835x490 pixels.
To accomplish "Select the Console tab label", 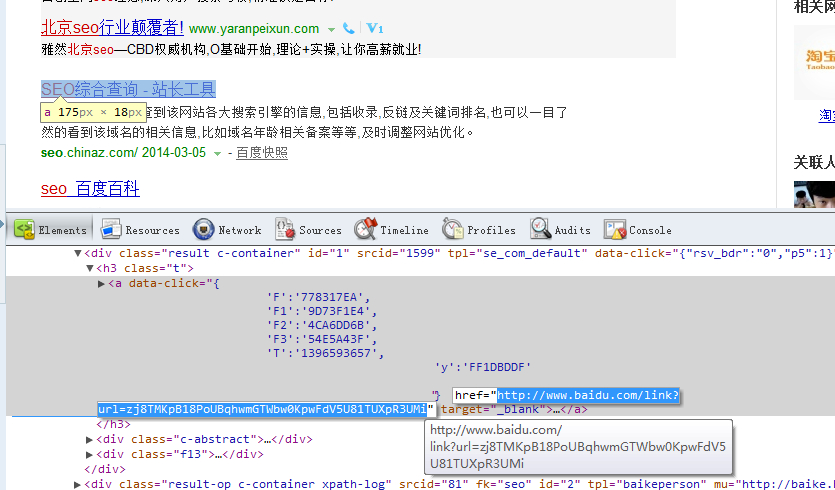I will click(650, 230).
